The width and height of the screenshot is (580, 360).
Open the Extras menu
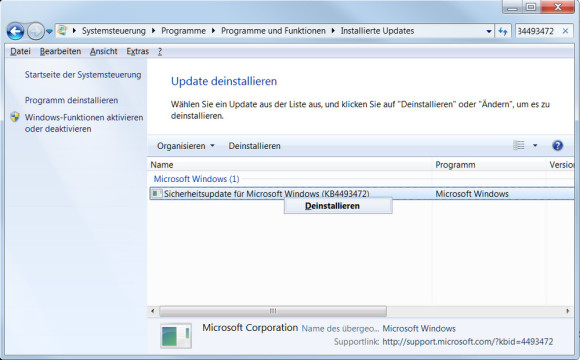click(x=138, y=51)
